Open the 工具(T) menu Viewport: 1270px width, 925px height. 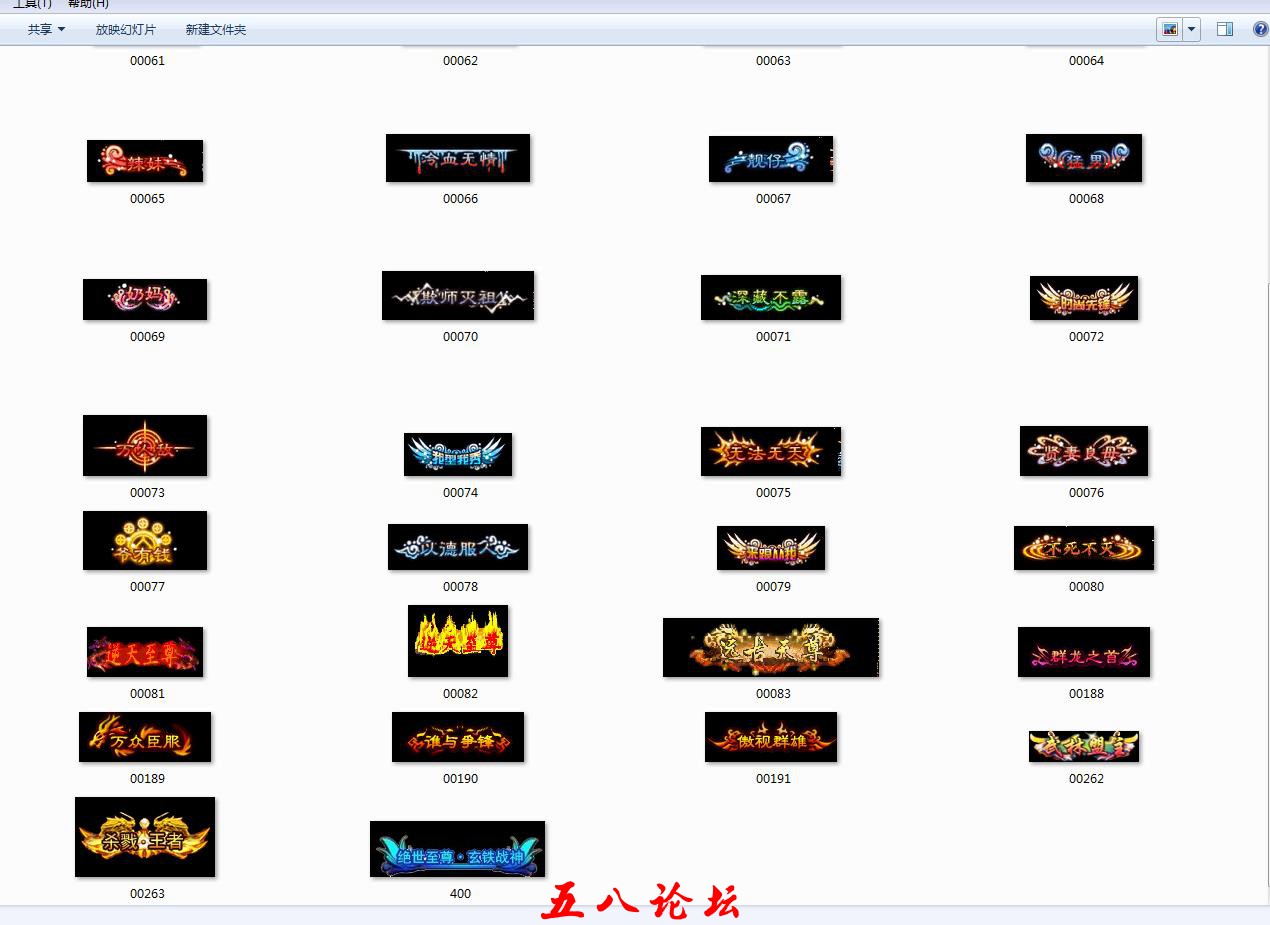[x=30, y=4]
